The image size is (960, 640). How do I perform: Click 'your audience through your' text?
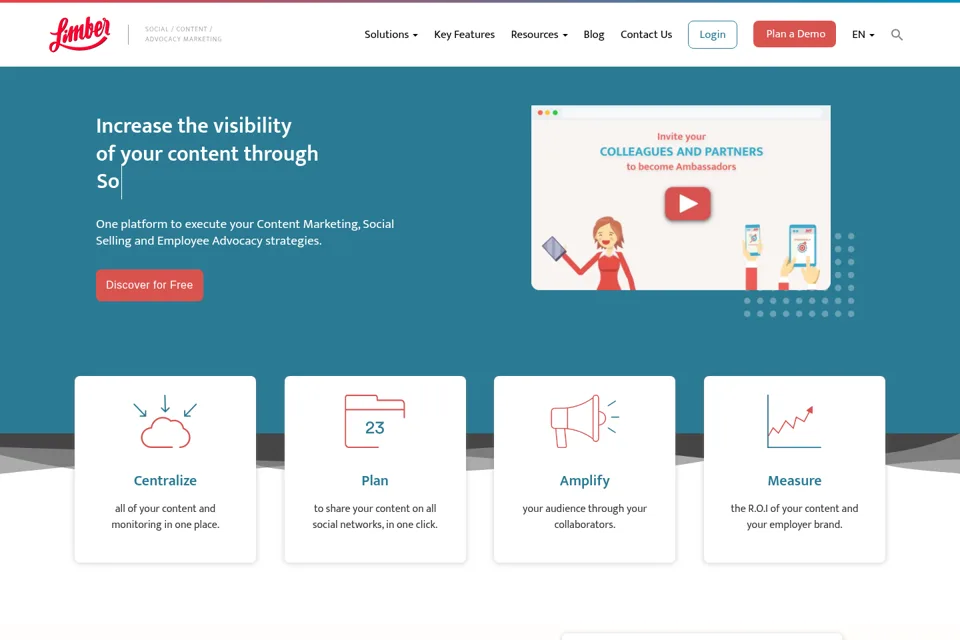(x=585, y=508)
